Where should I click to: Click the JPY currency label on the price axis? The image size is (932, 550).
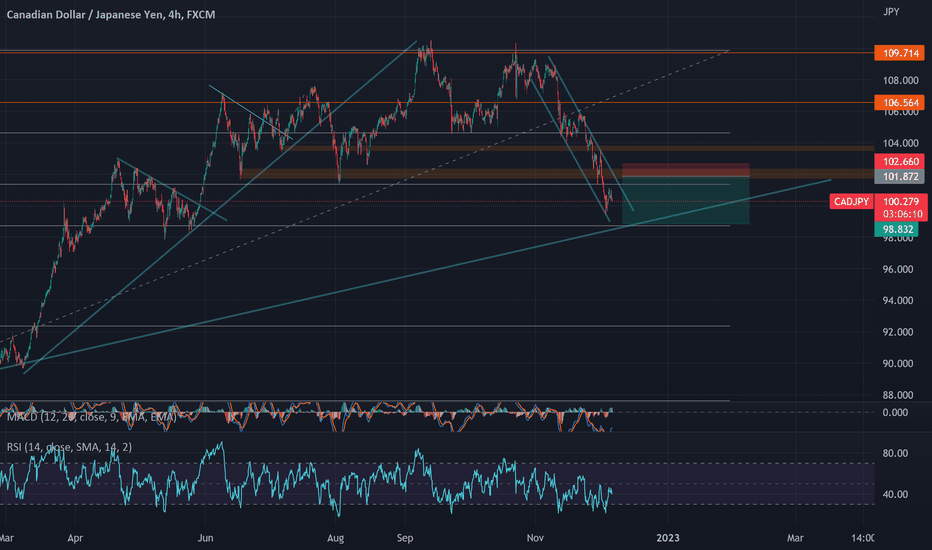[891, 12]
